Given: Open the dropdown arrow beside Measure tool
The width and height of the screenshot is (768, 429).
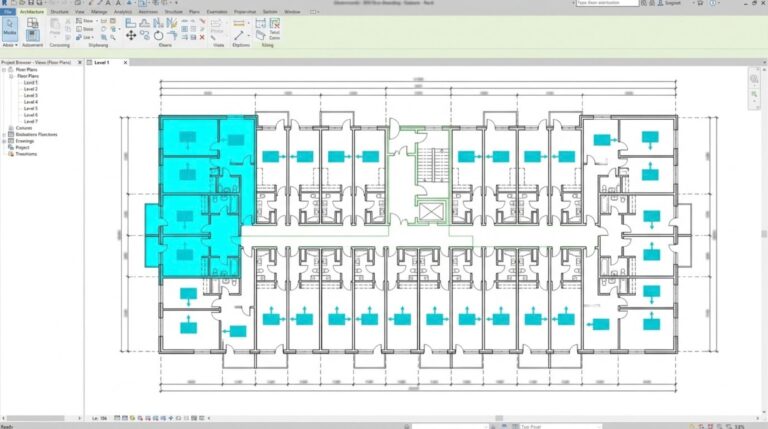Looking at the screenshot, I should tap(249, 24).
